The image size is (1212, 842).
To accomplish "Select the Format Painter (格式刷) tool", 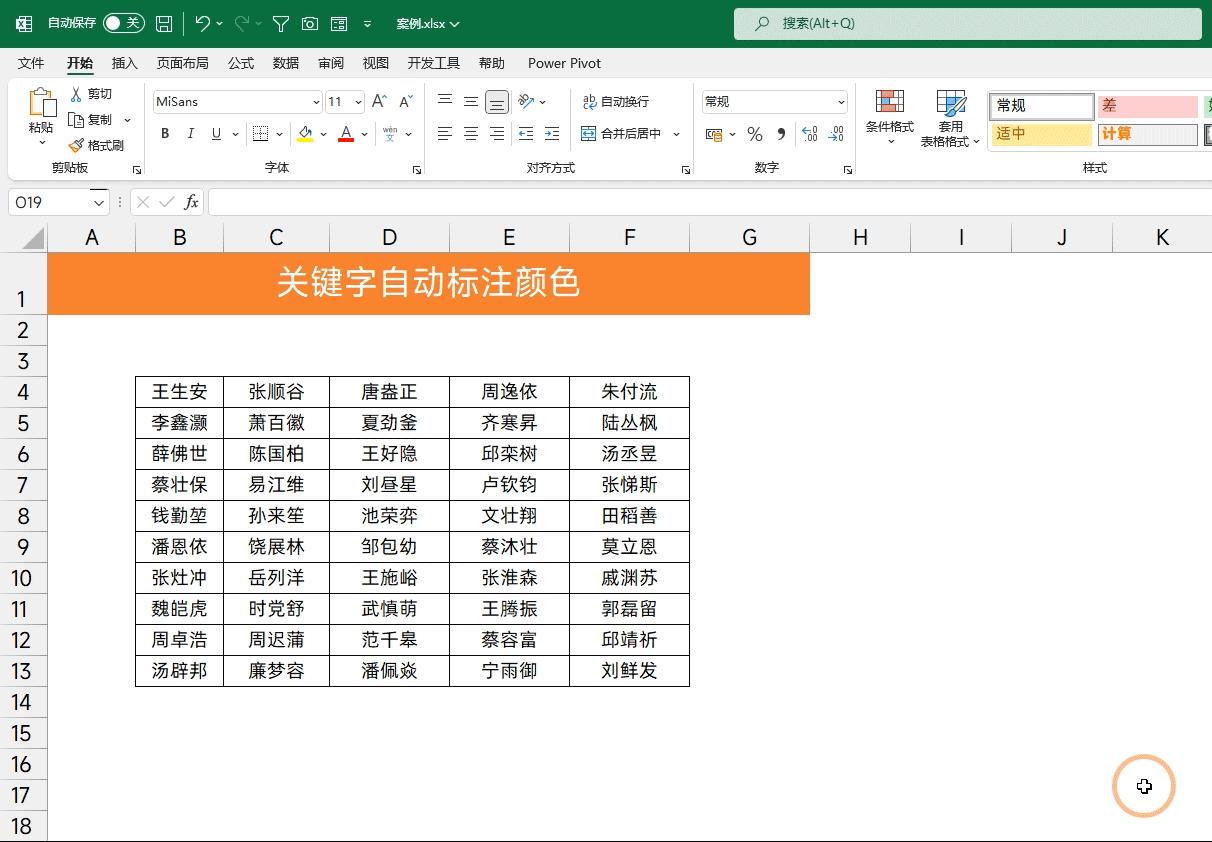I will 104,144.
